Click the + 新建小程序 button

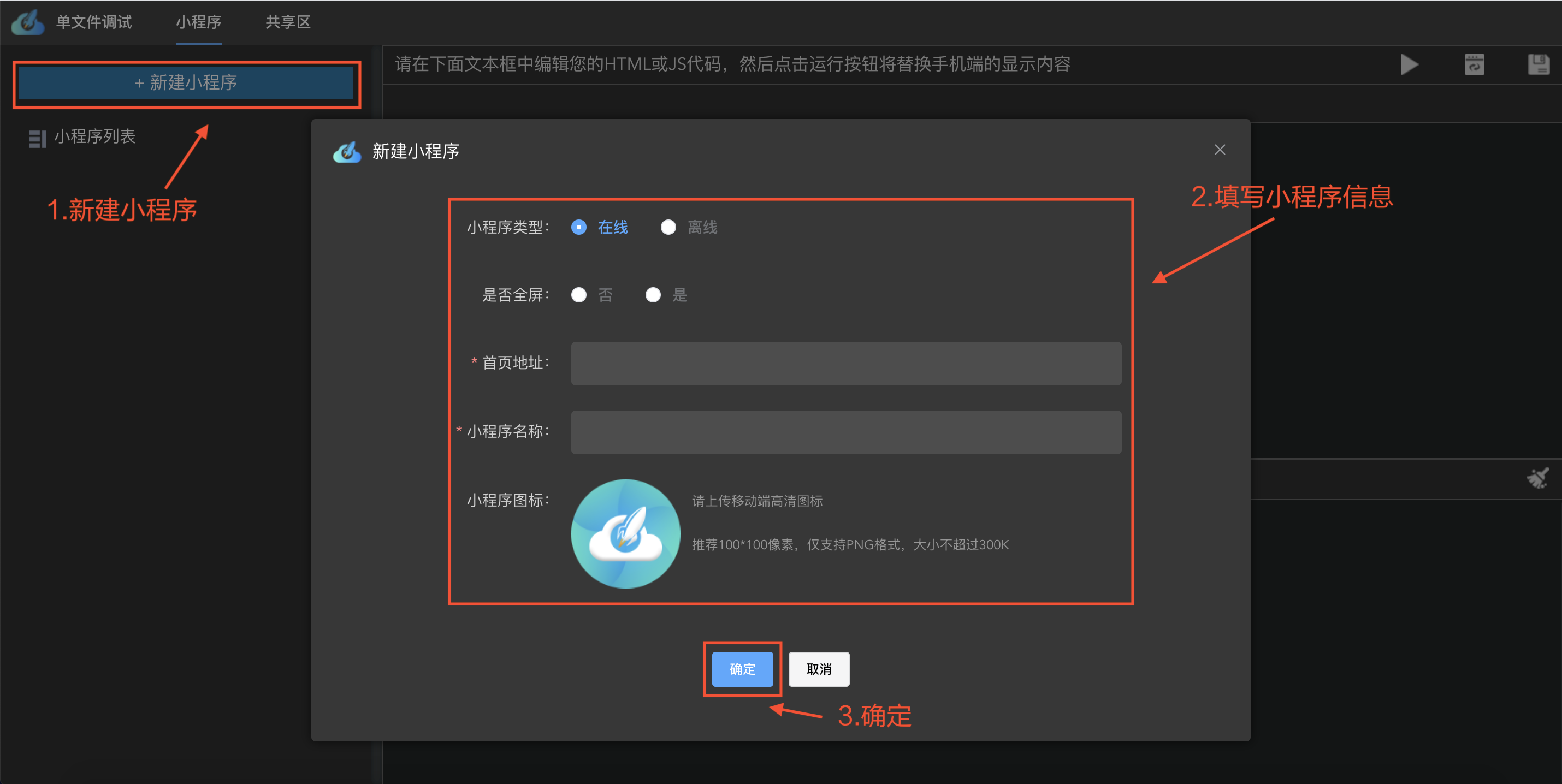(186, 82)
